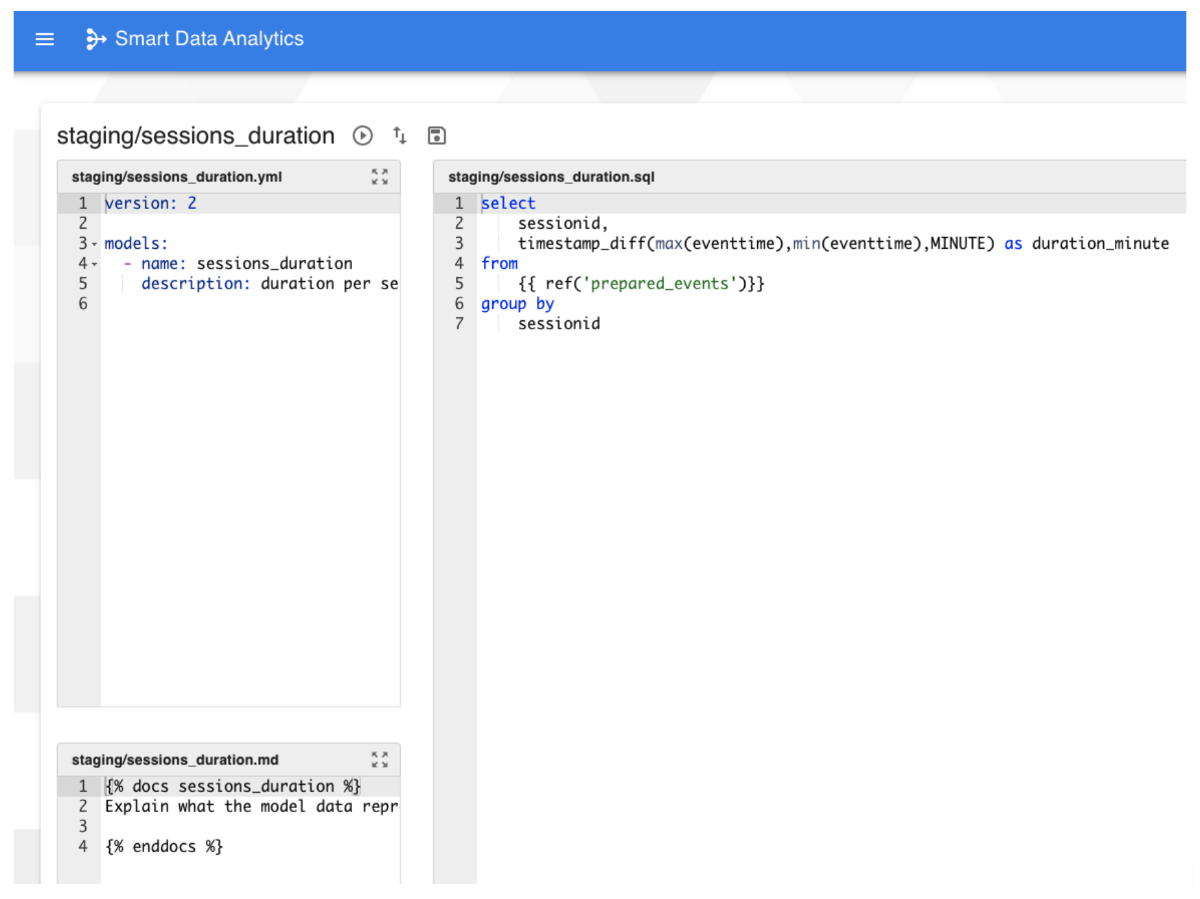Expand the sessions_duration.yml editor to fullscreen
1200x899 pixels.
(379, 177)
